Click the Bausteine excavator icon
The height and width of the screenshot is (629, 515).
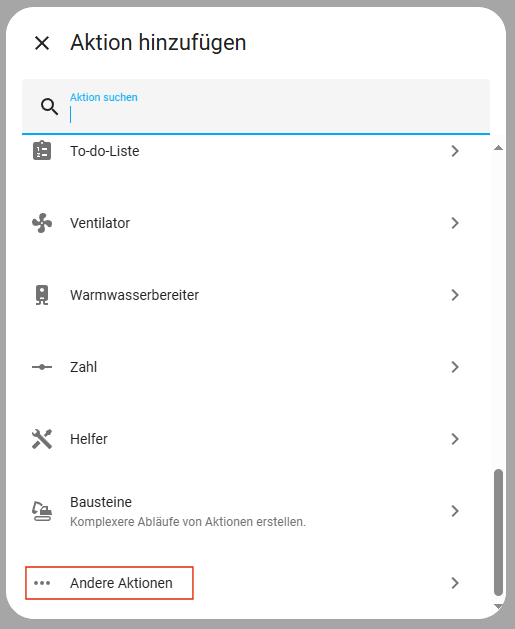coord(42,511)
